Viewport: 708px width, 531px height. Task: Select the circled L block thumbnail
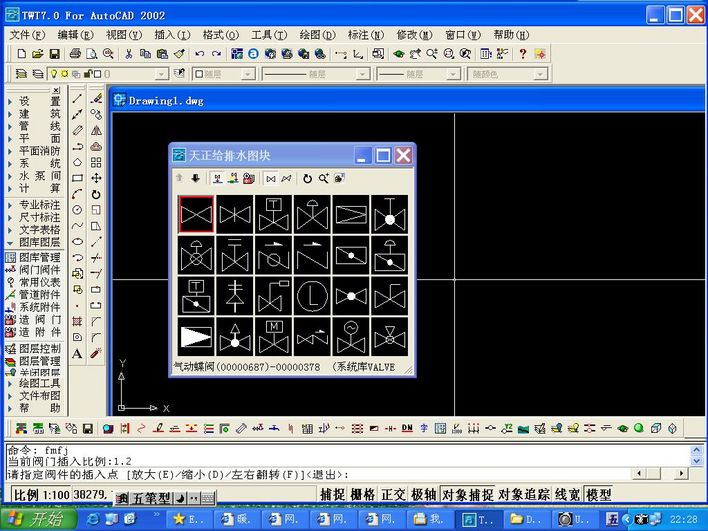pos(312,296)
